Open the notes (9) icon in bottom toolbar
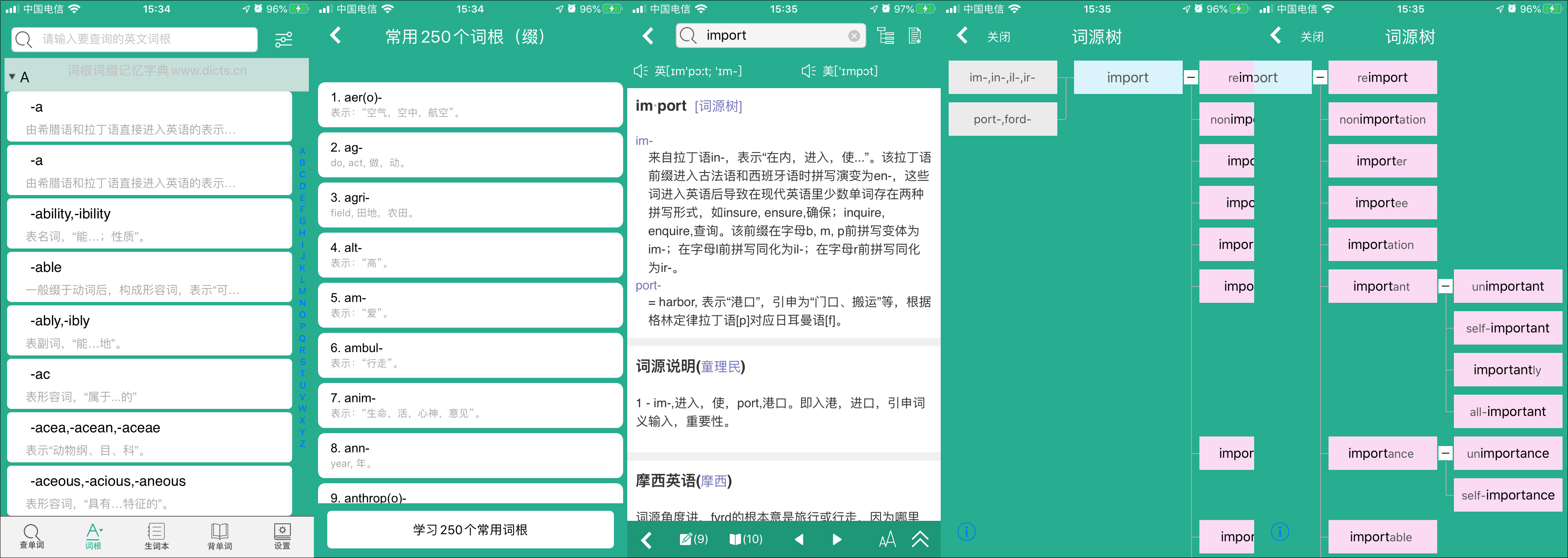This screenshot has height=558, width=1568. click(x=693, y=539)
